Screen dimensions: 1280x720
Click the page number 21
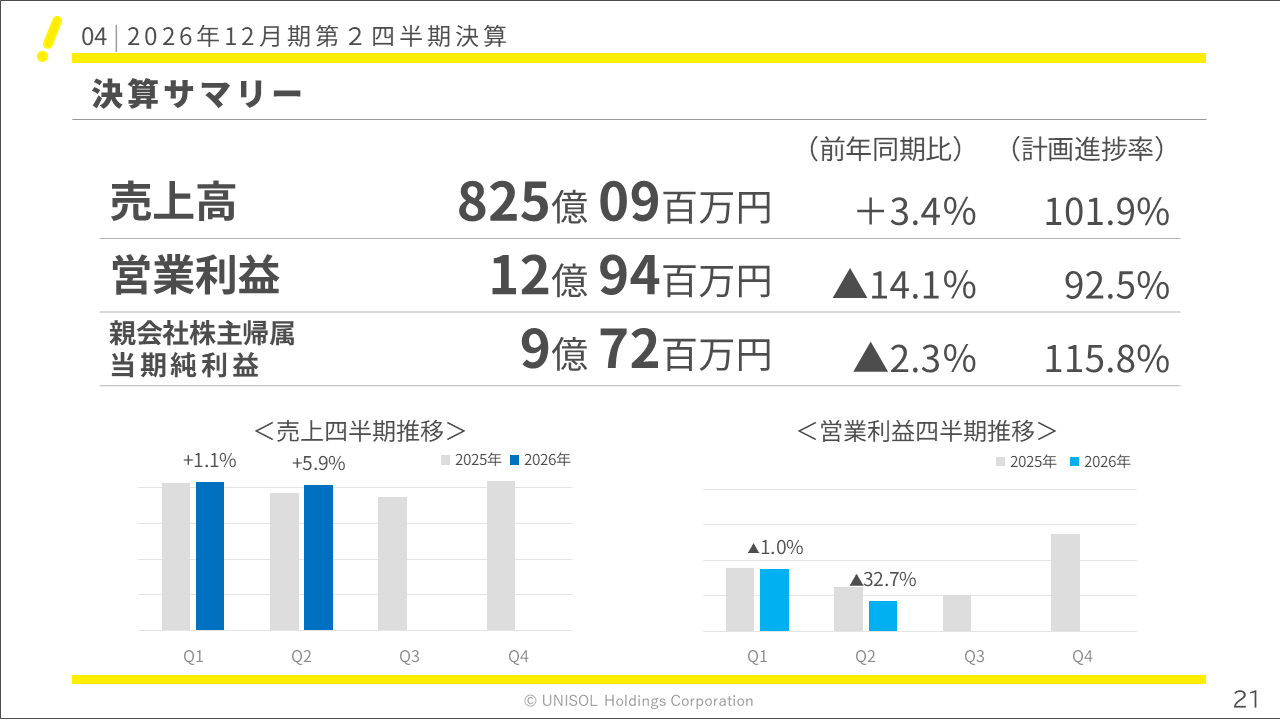tap(1246, 698)
